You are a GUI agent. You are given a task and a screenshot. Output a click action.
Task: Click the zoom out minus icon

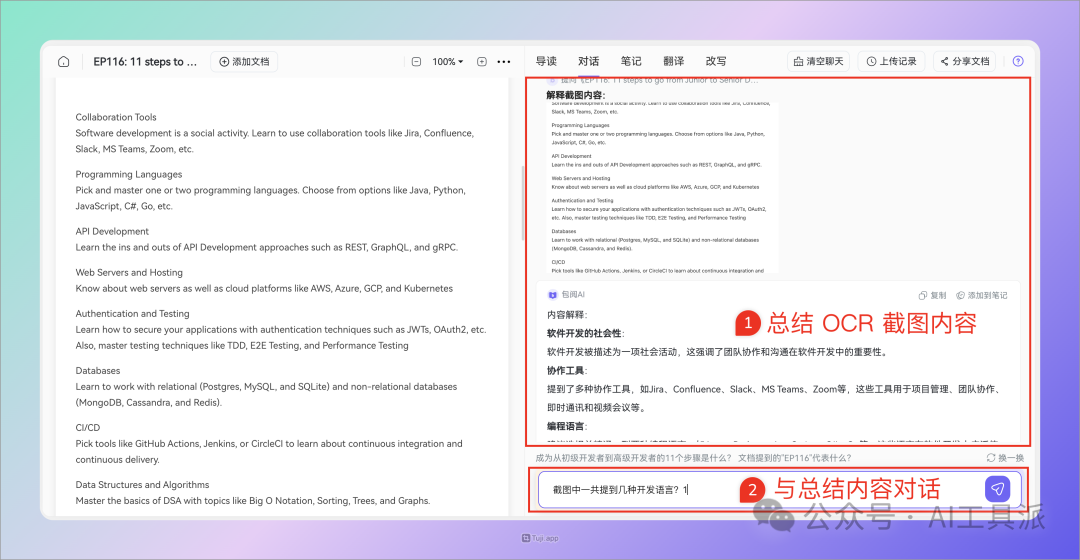coord(416,62)
